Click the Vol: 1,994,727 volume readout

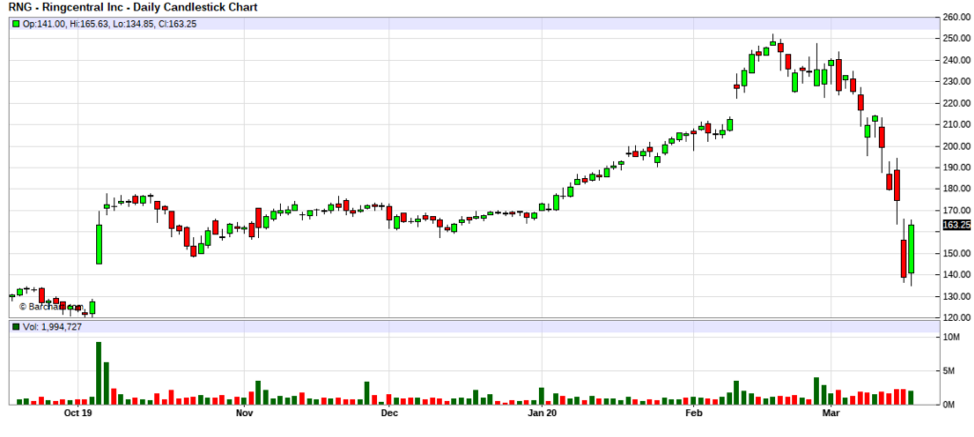[x=52, y=327]
